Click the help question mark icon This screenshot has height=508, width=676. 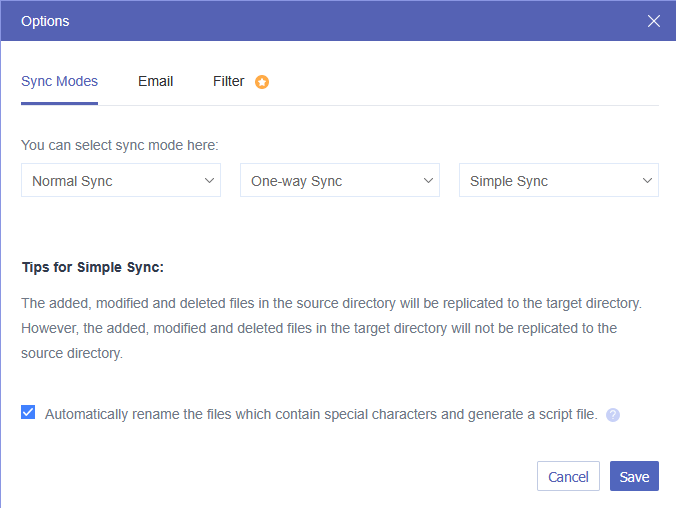click(613, 414)
